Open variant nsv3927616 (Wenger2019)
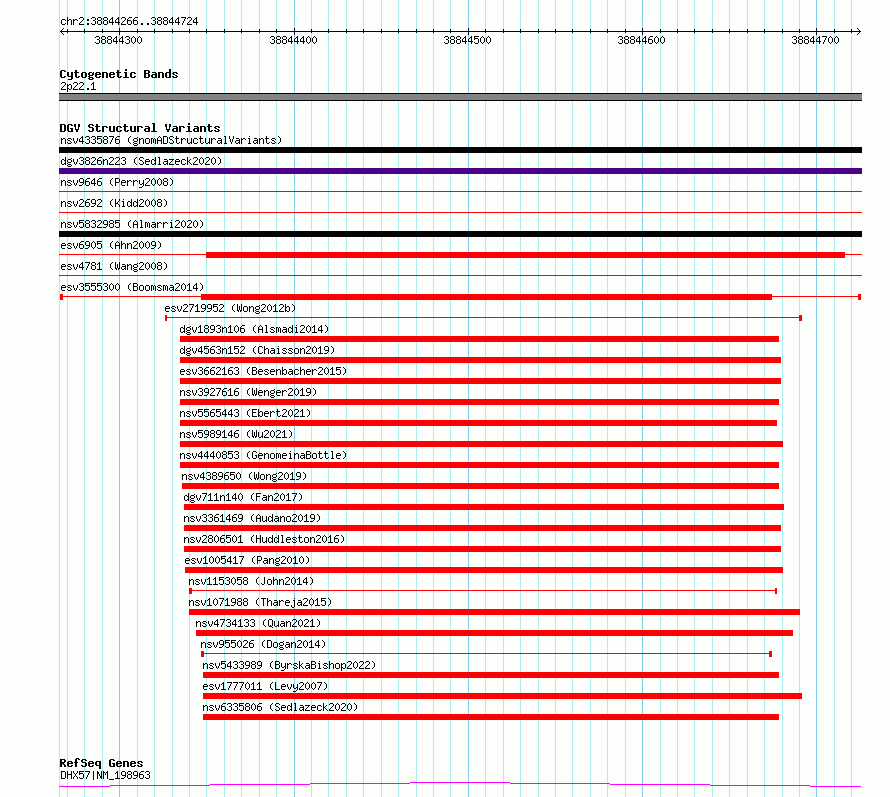This screenshot has height=797, width=890. click(248, 392)
